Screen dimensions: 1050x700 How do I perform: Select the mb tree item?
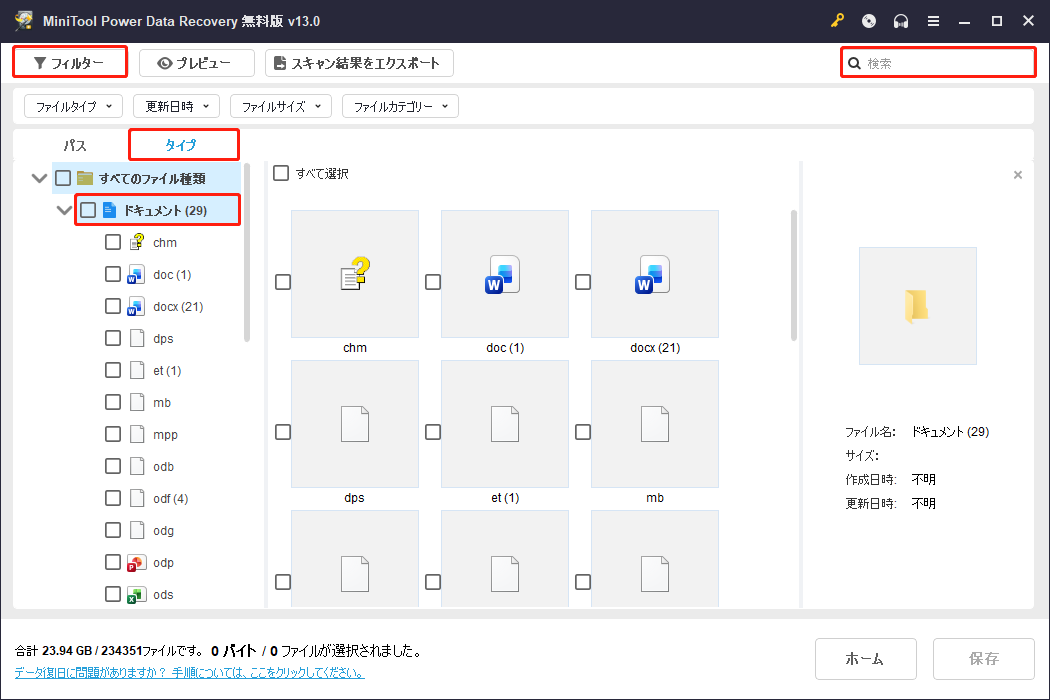coord(162,403)
